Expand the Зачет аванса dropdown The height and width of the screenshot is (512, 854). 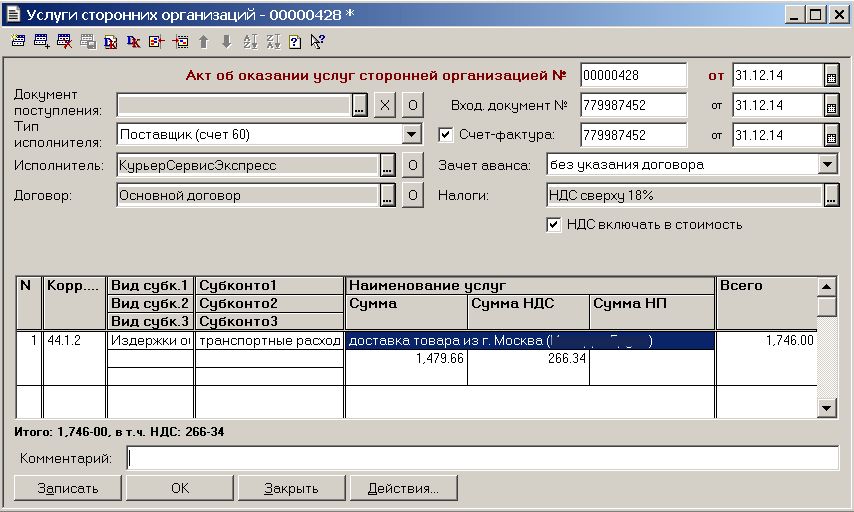pyautogui.click(x=827, y=164)
